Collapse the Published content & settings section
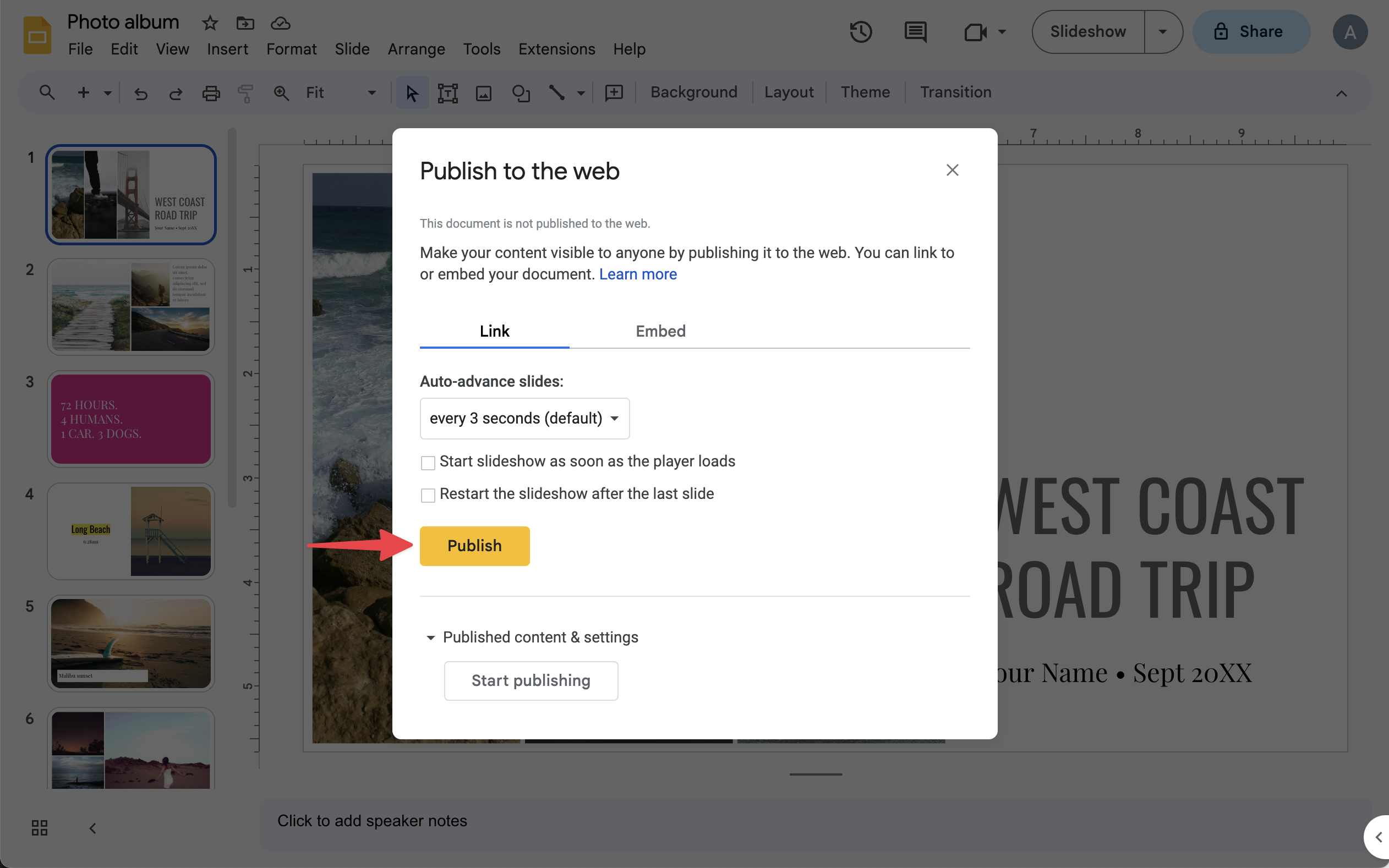The image size is (1389, 868). pyautogui.click(x=431, y=637)
